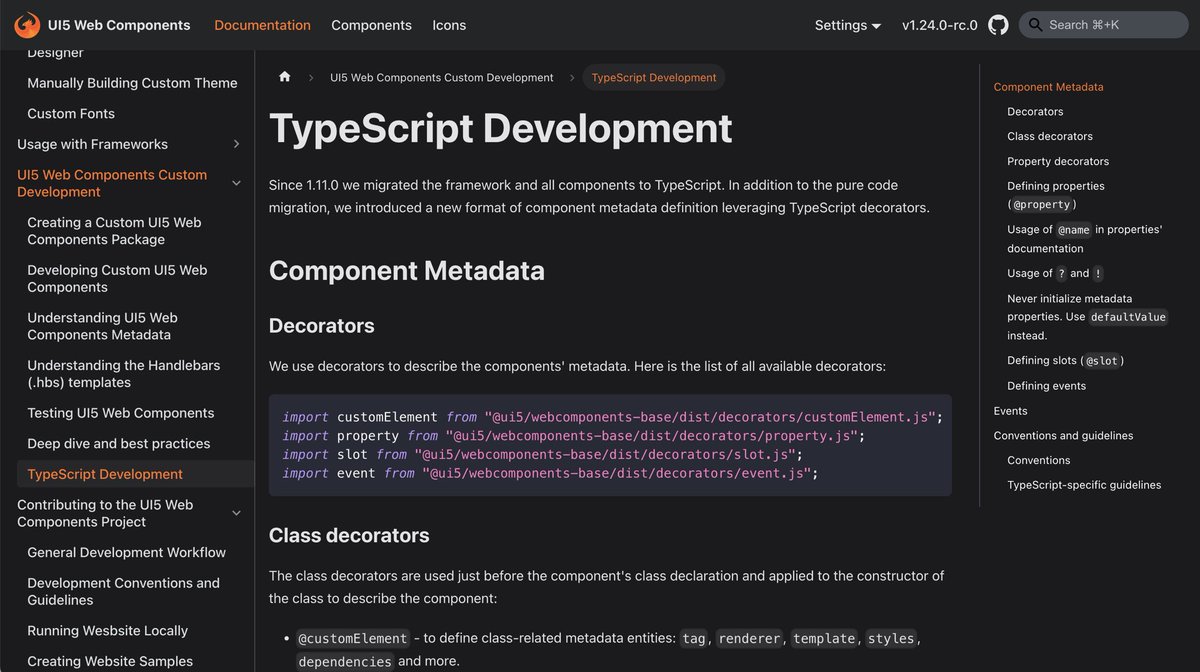Collapse UI5 Web Components Custom Development chevron
Image resolution: width=1200 pixels, height=672 pixels.
point(237,183)
